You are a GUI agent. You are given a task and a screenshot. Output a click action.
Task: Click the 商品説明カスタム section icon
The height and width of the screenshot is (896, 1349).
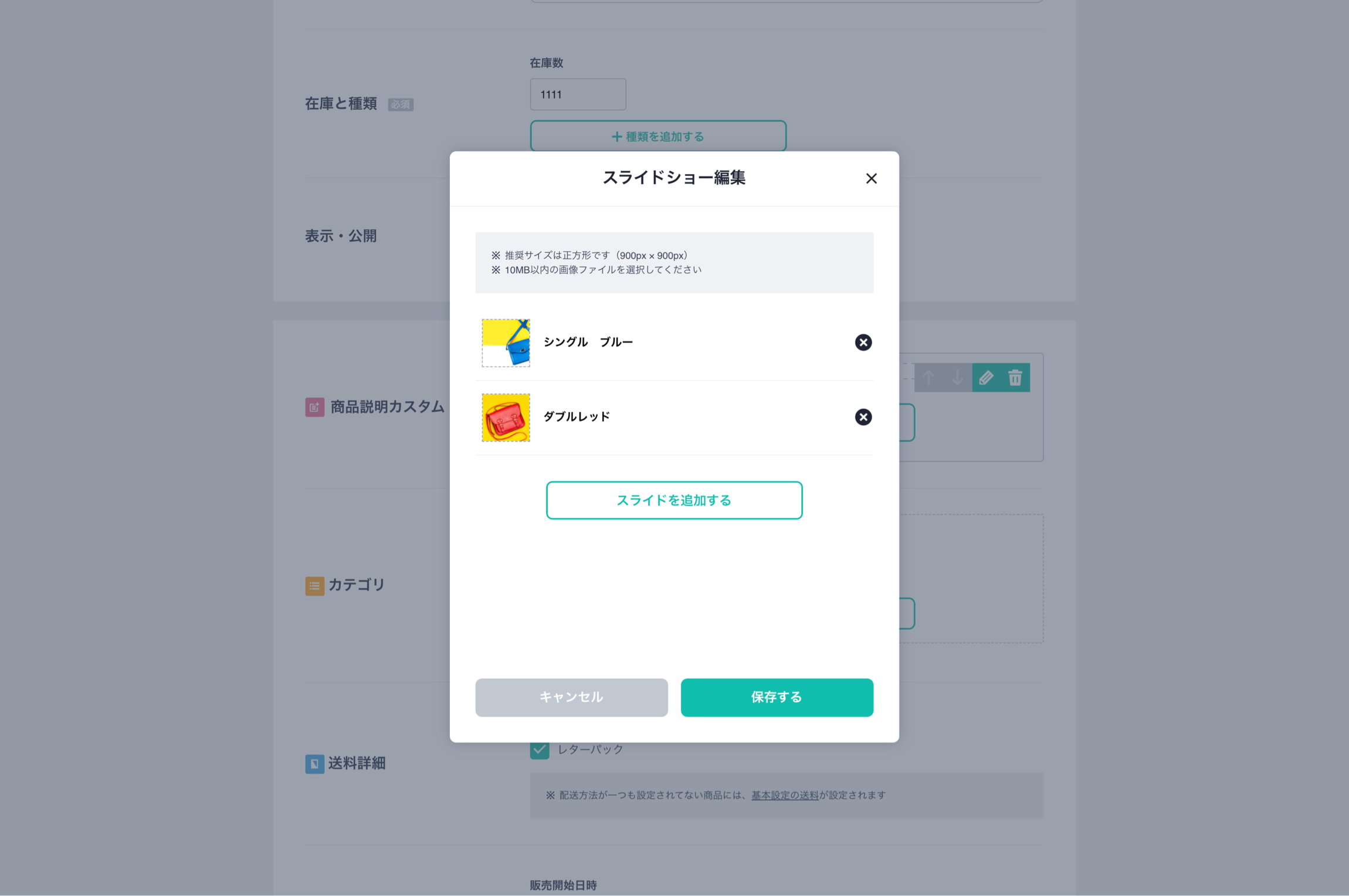coord(314,407)
